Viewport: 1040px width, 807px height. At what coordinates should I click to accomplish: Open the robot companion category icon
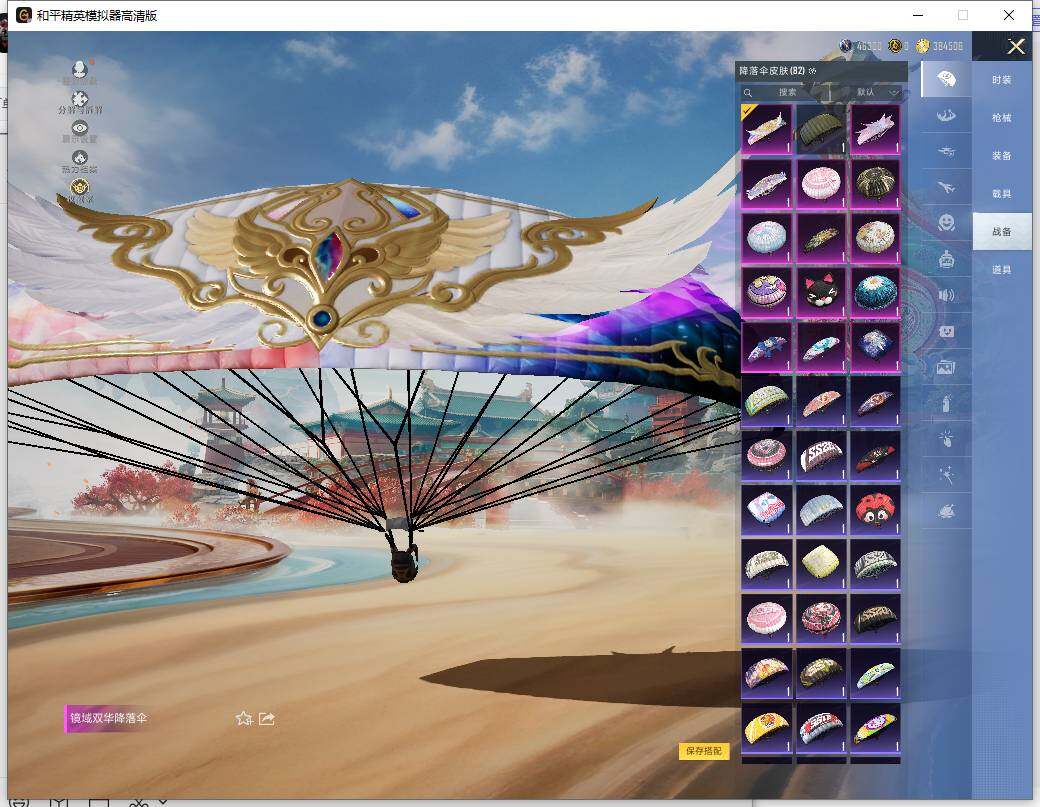(946, 259)
